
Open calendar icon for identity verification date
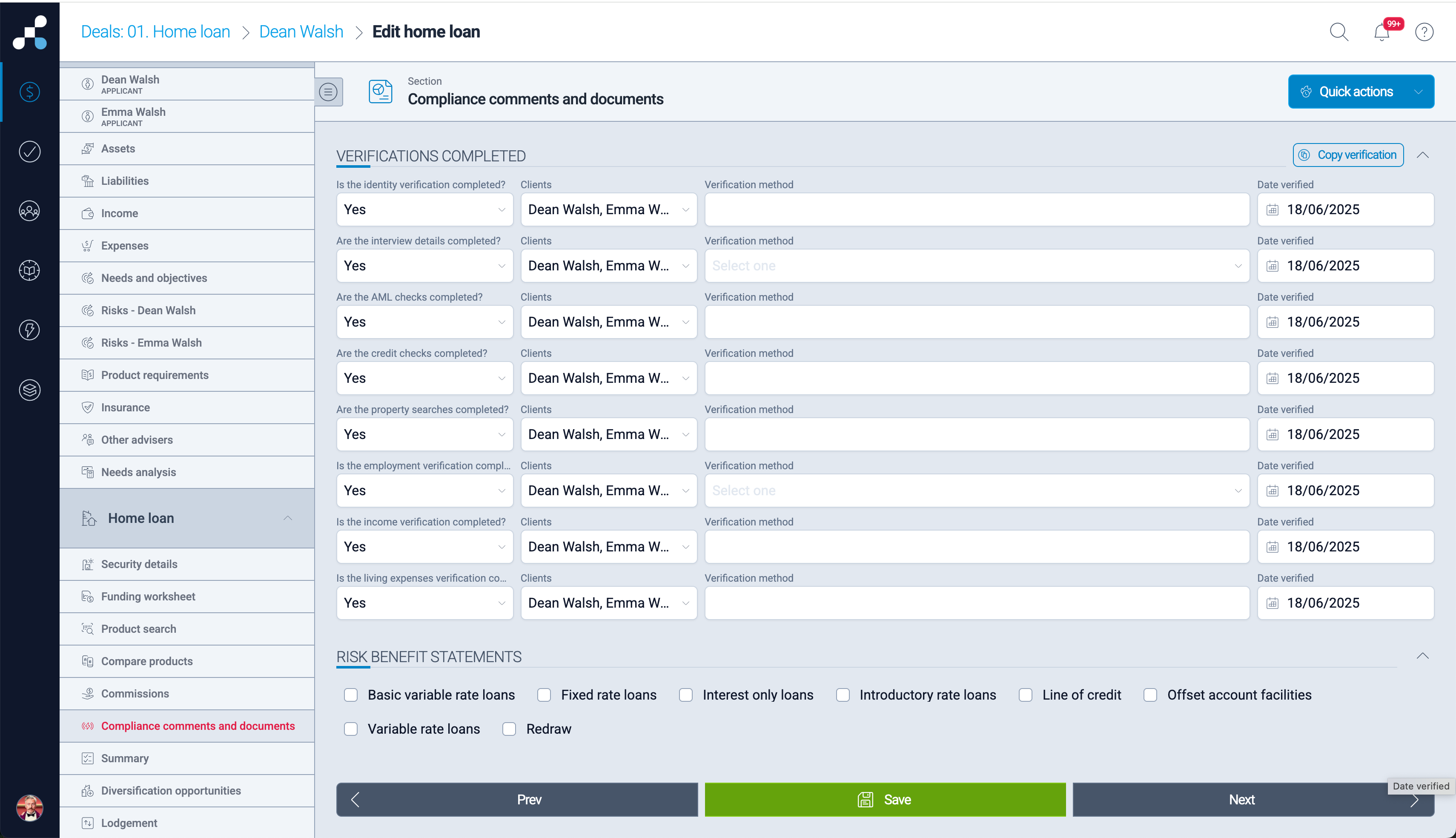(1273, 210)
